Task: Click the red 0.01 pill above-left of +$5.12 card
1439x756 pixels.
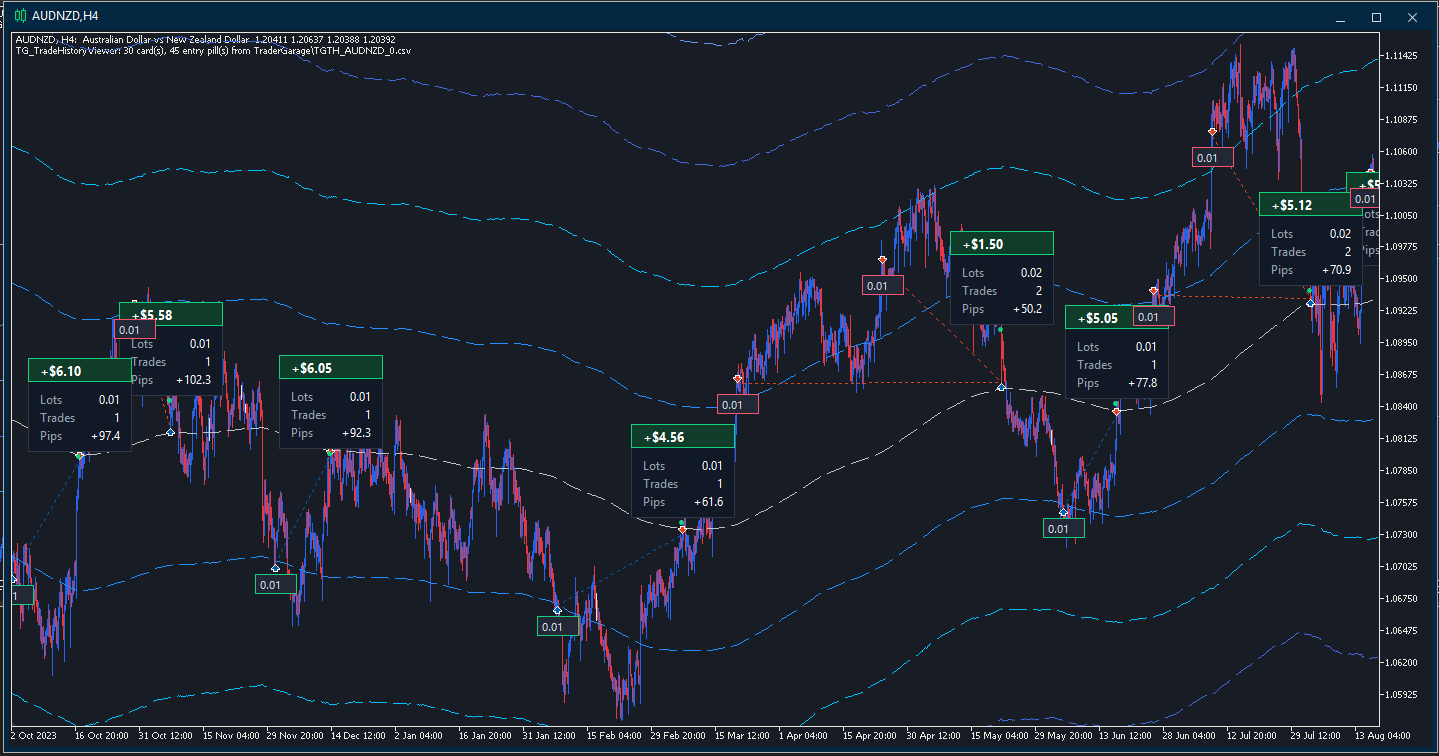Action: 1213,157
